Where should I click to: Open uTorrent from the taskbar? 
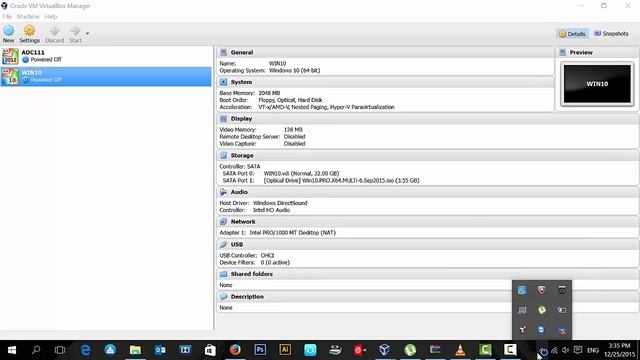(409, 350)
